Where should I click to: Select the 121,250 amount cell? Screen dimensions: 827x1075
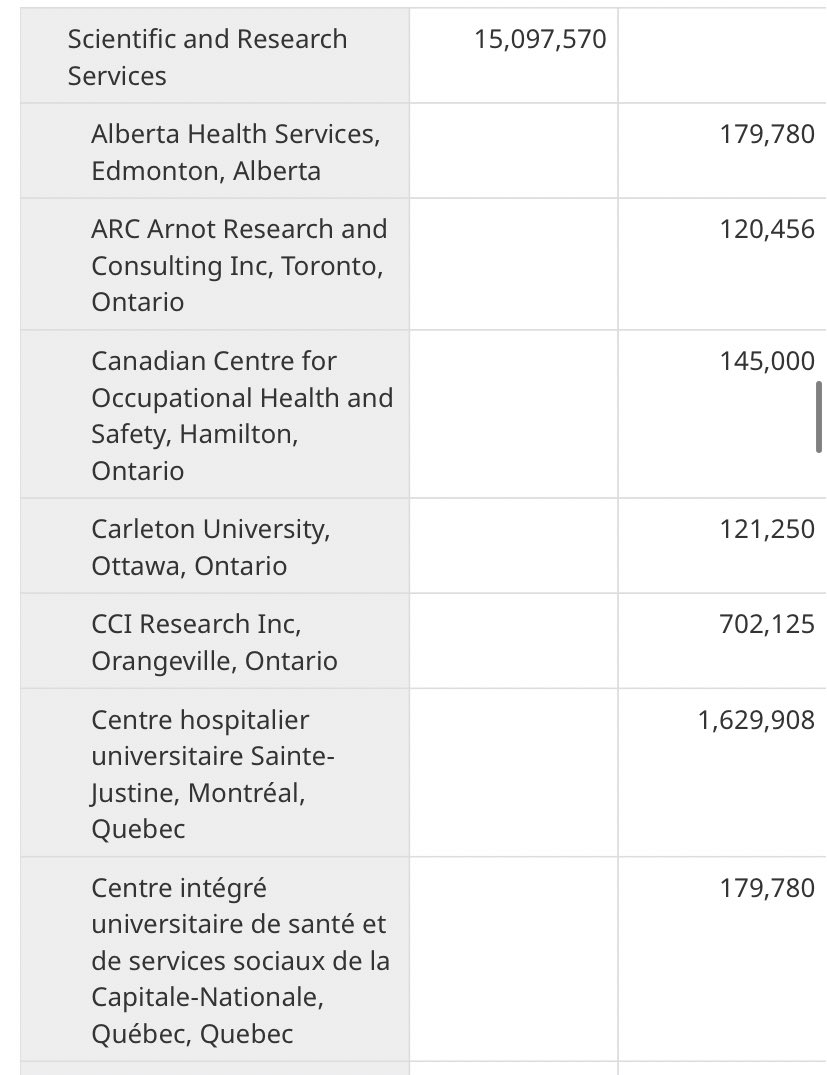767,529
